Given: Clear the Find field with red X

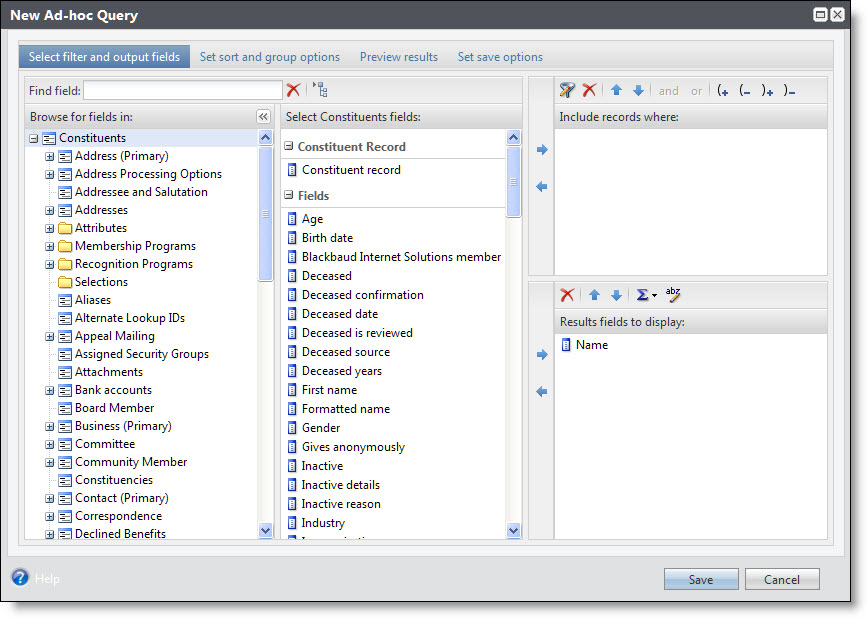Looking at the screenshot, I should coord(293,90).
